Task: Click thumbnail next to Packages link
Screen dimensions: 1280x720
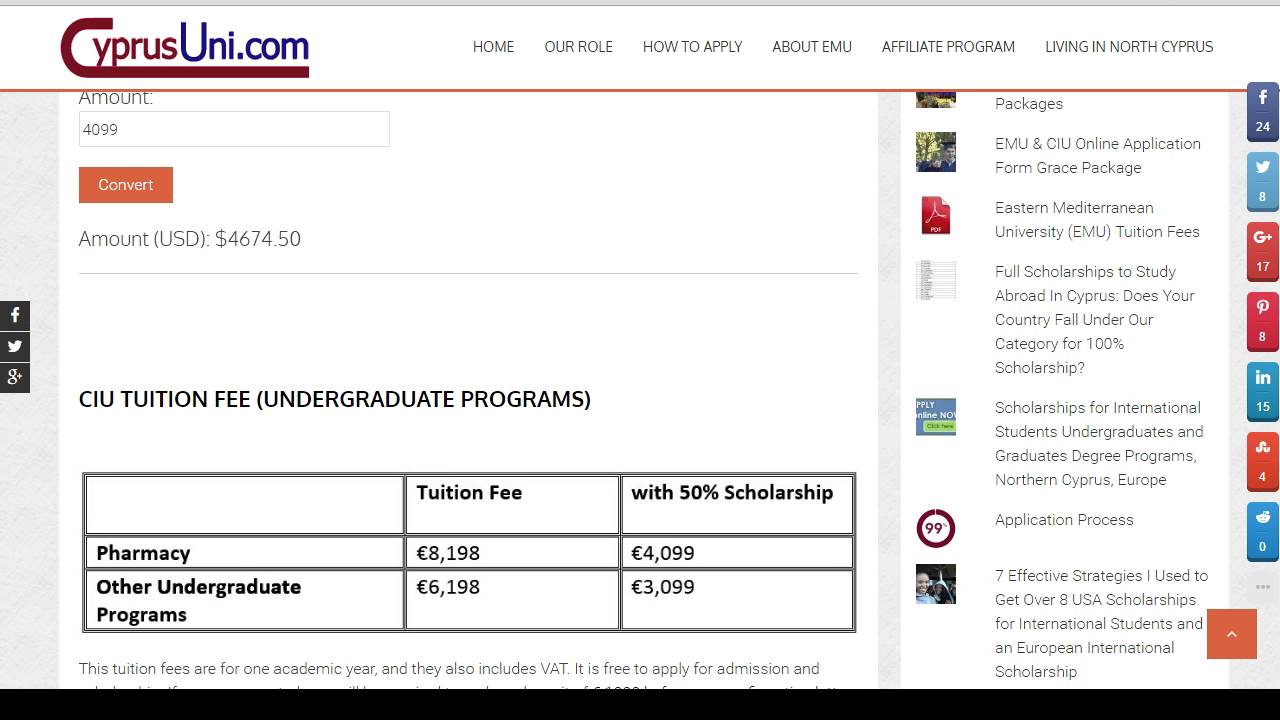Action: tap(936, 99)
